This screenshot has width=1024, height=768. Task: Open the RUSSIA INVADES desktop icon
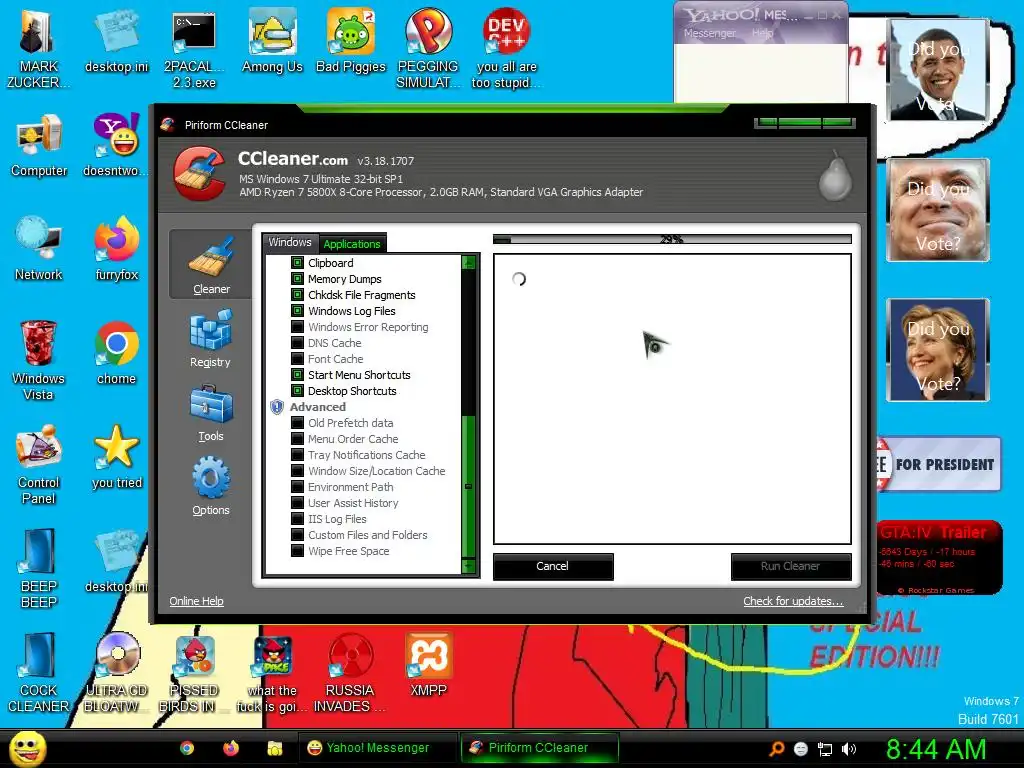tap(351, 673)
